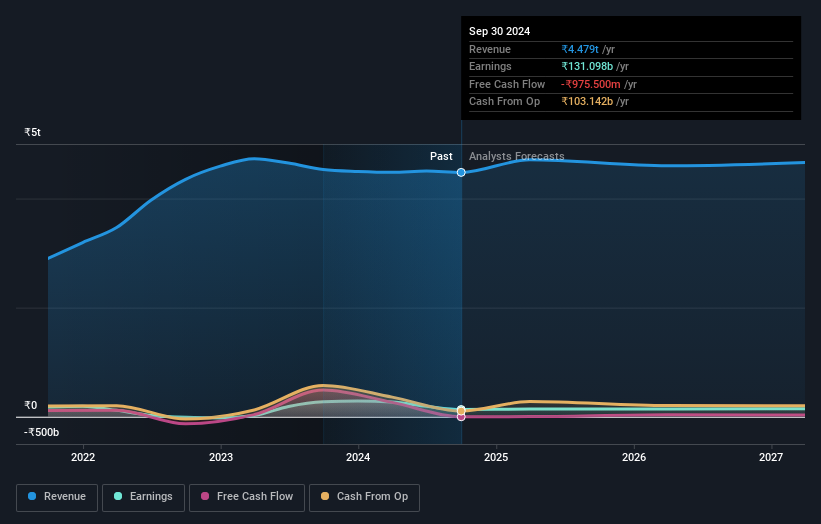The image size is (821, 524).
Task: Click the 'Analysts Forecasts' label
Action: (x=516, y=157)
